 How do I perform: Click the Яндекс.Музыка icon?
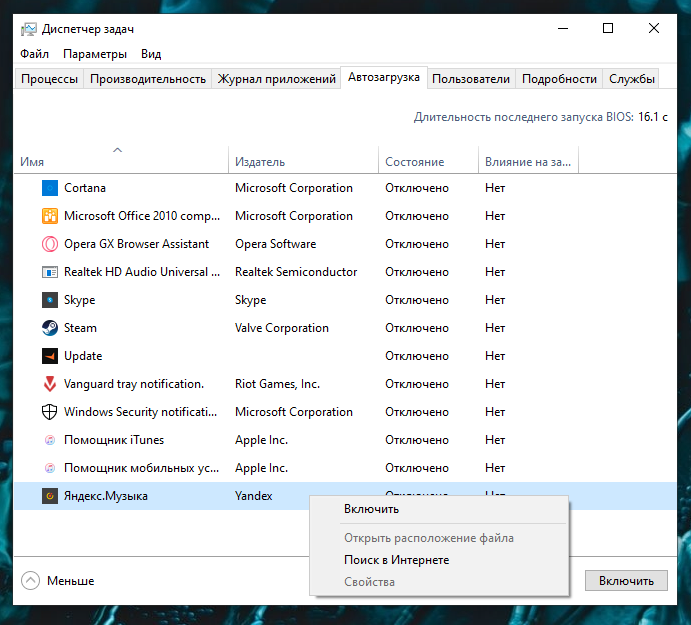click(x=50, y=496)
